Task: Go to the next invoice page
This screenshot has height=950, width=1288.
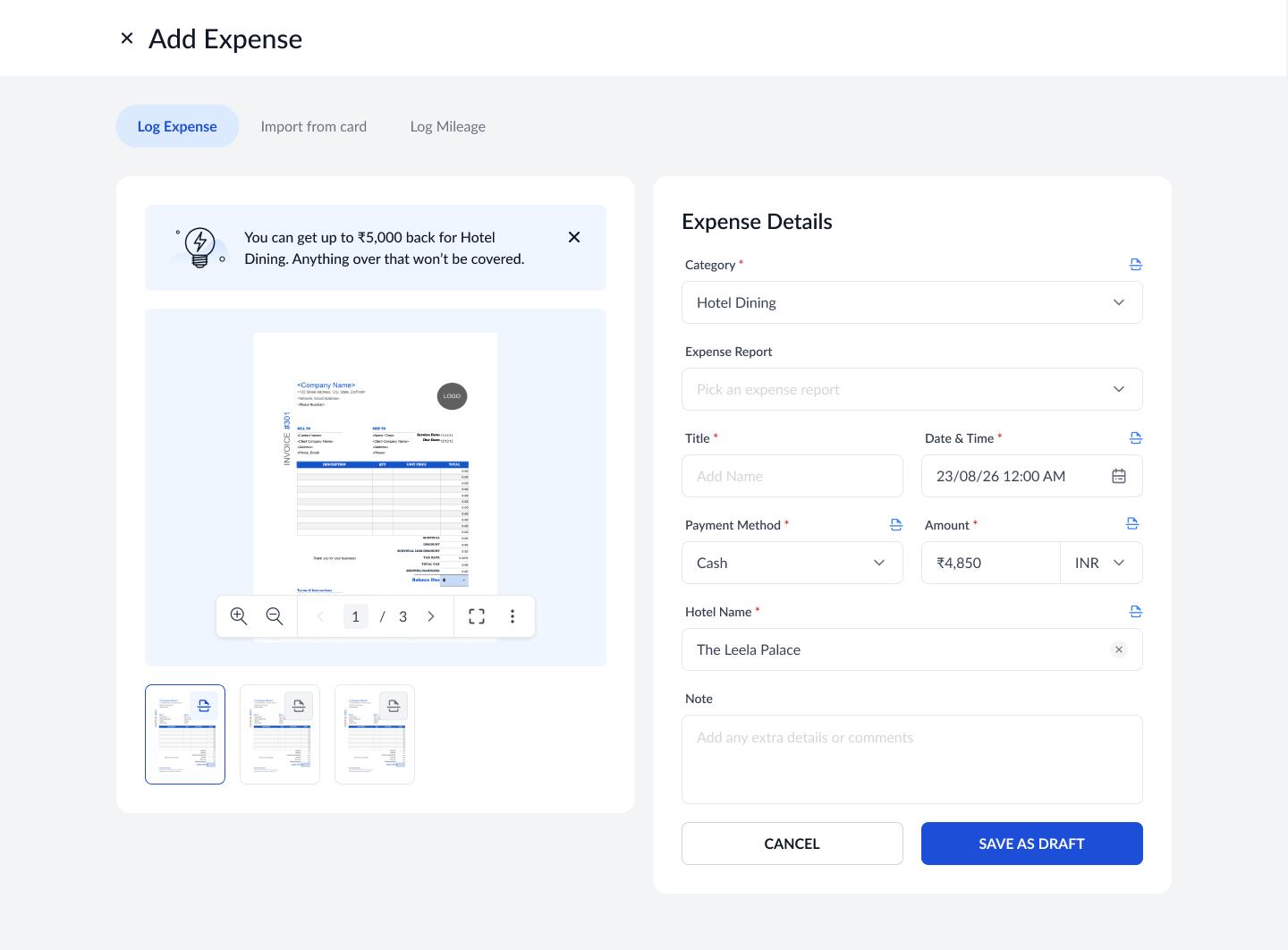Action: pos(431,616)
